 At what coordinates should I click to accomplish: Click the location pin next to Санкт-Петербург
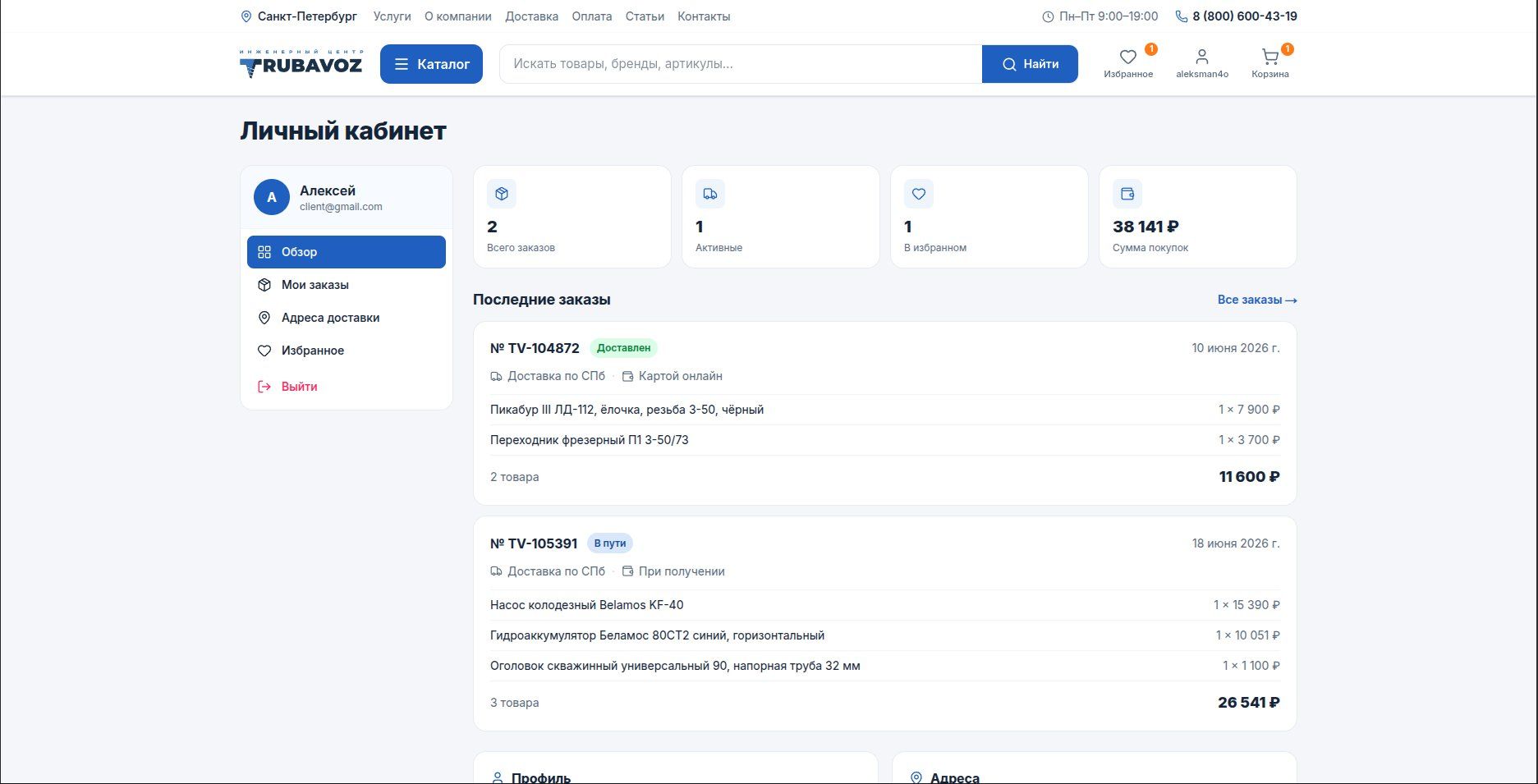[x=246, y=16]
